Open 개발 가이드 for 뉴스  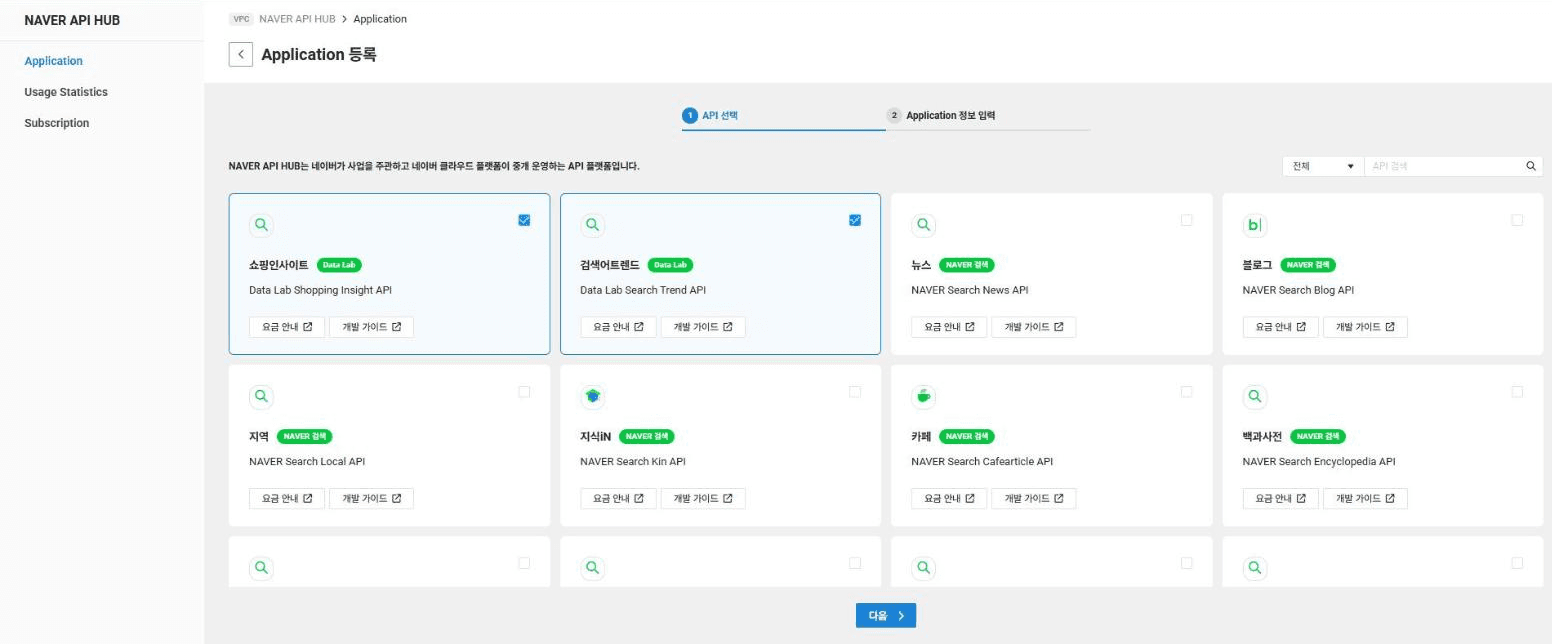(x=1034, y=327)
